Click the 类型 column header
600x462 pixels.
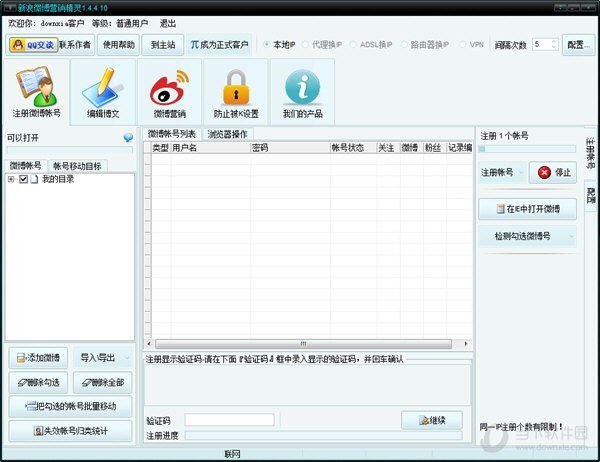tap(161, 148)
